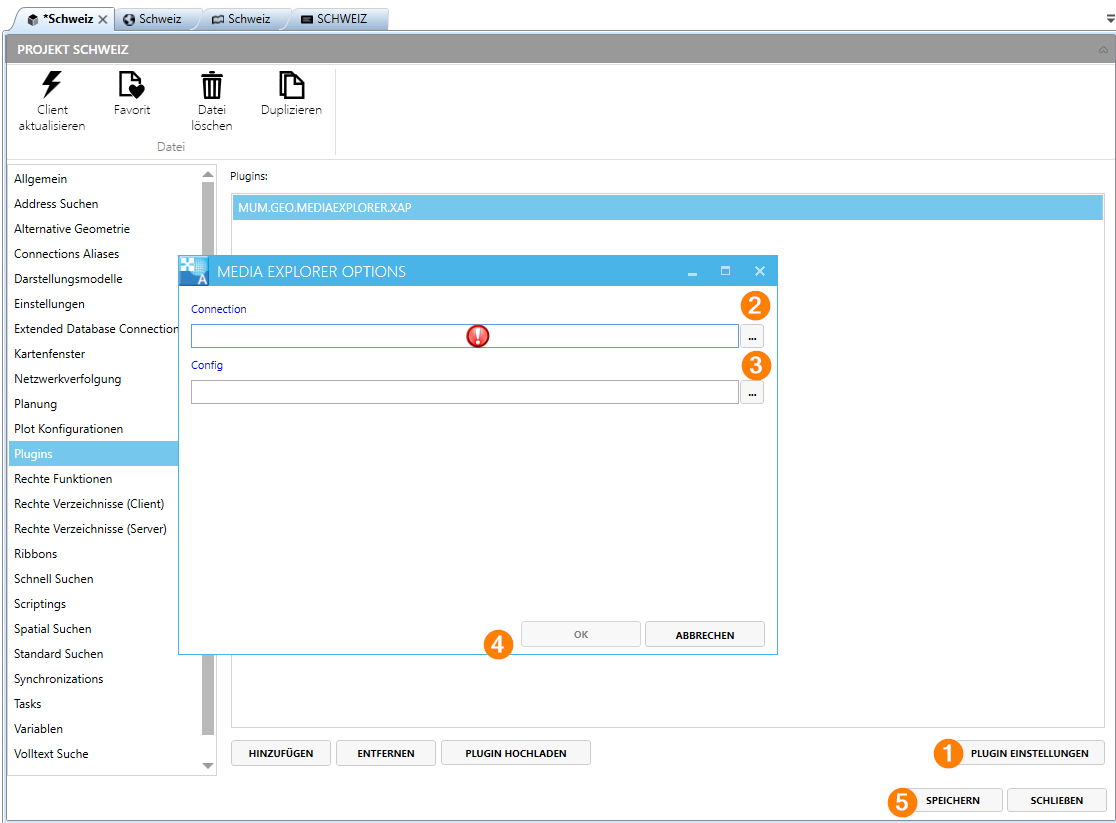Click the HINZUFÜGEN button

(280, 753)
